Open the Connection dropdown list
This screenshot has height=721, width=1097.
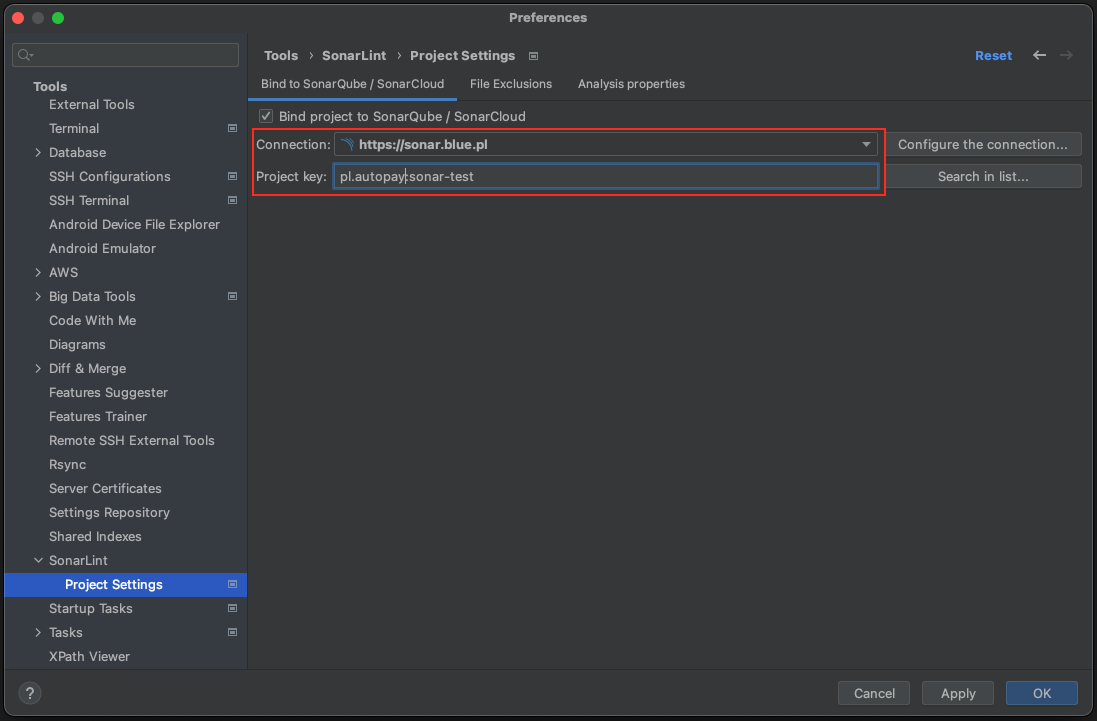[x=866, y=145]
